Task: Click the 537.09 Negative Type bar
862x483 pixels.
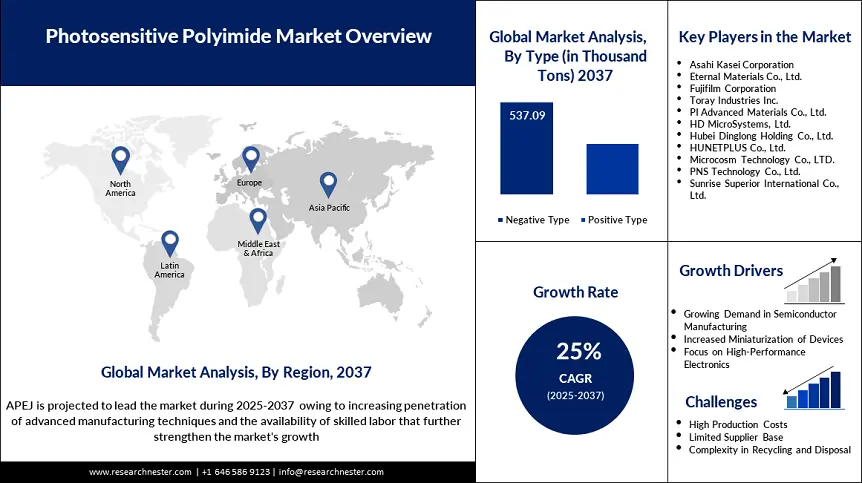Action: coord(524,148)
